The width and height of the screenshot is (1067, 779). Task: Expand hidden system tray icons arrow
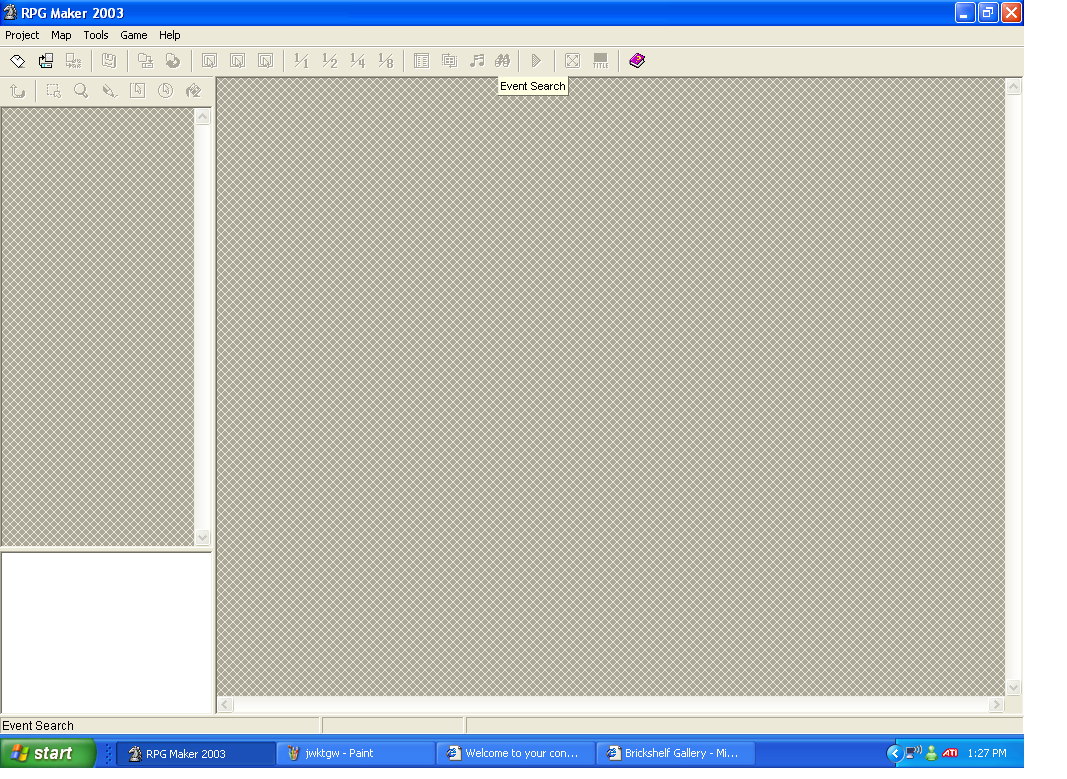click(894, 753)
